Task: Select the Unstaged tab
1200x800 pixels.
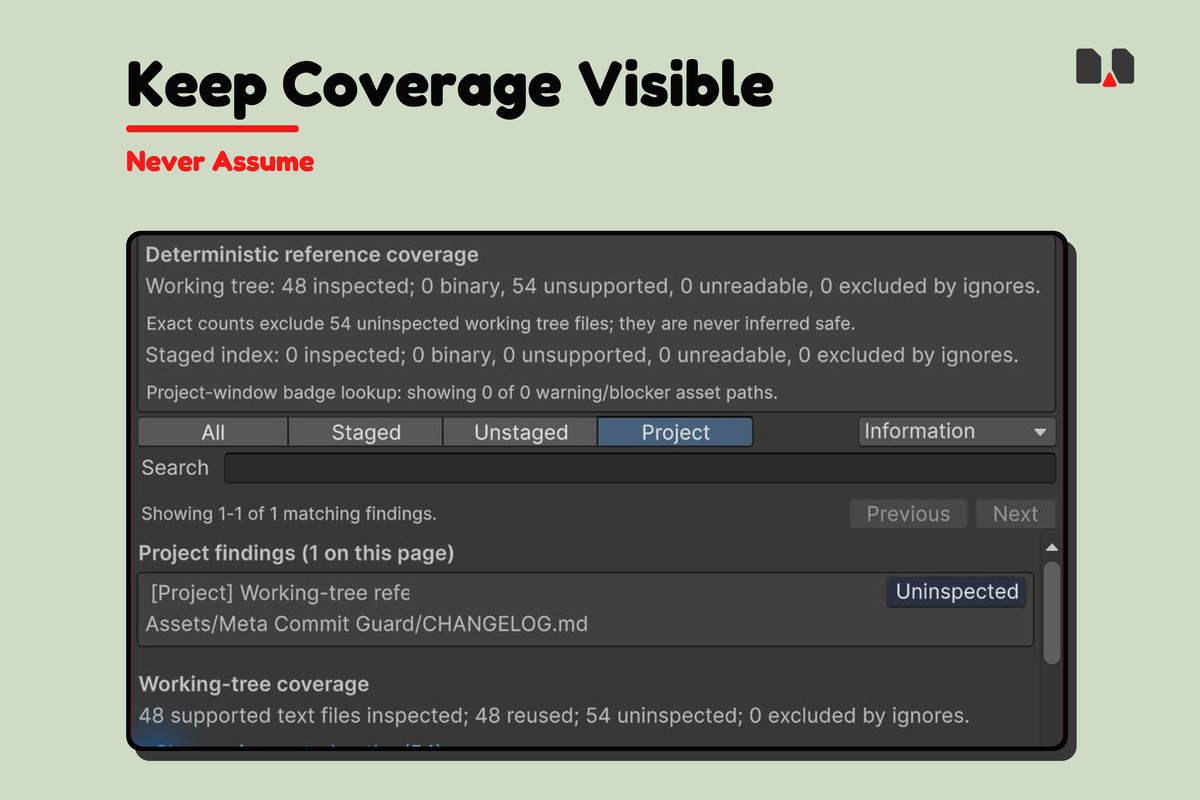Action: (521, 432)
